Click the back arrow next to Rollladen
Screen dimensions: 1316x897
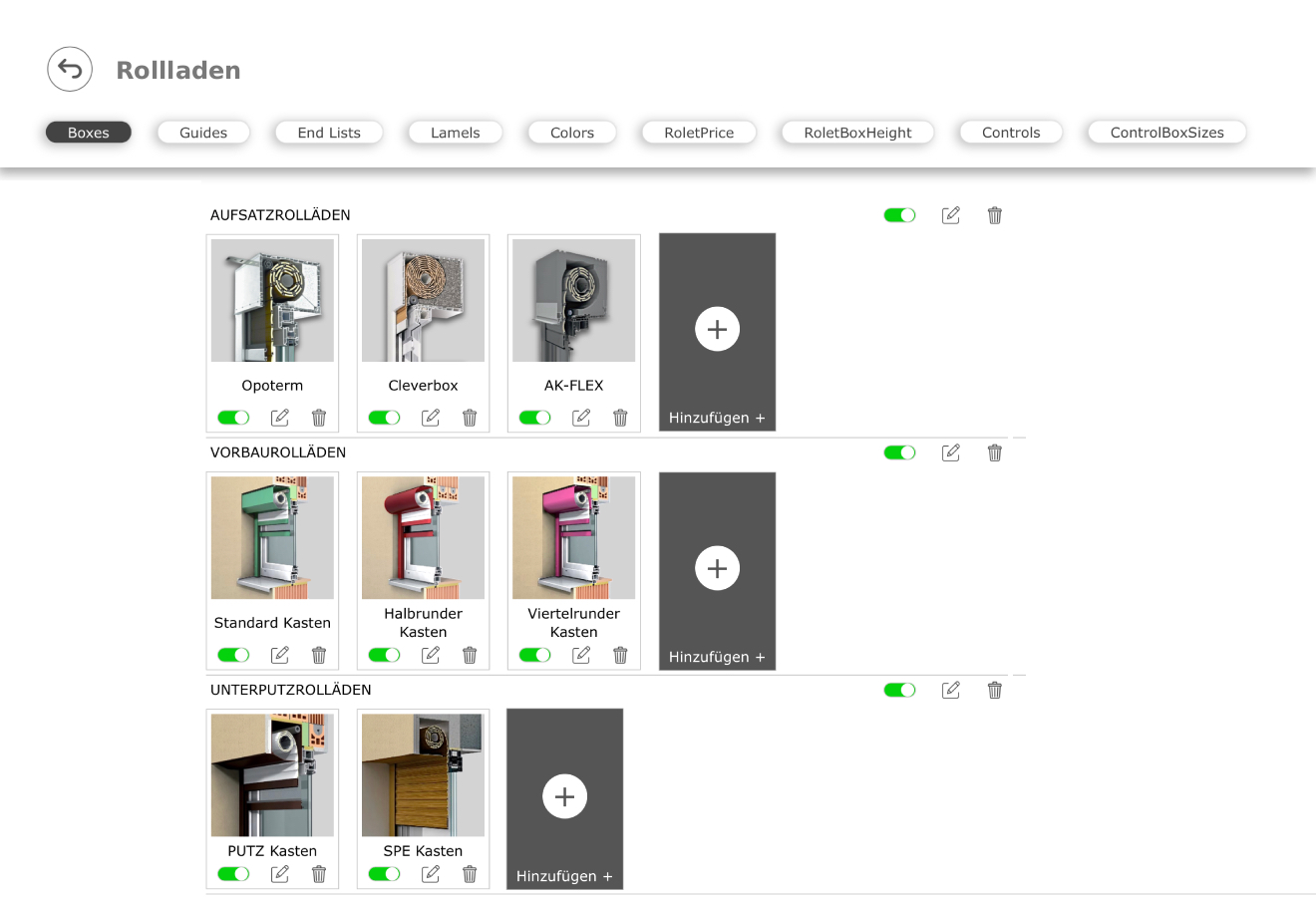click(x=70, y=70)
